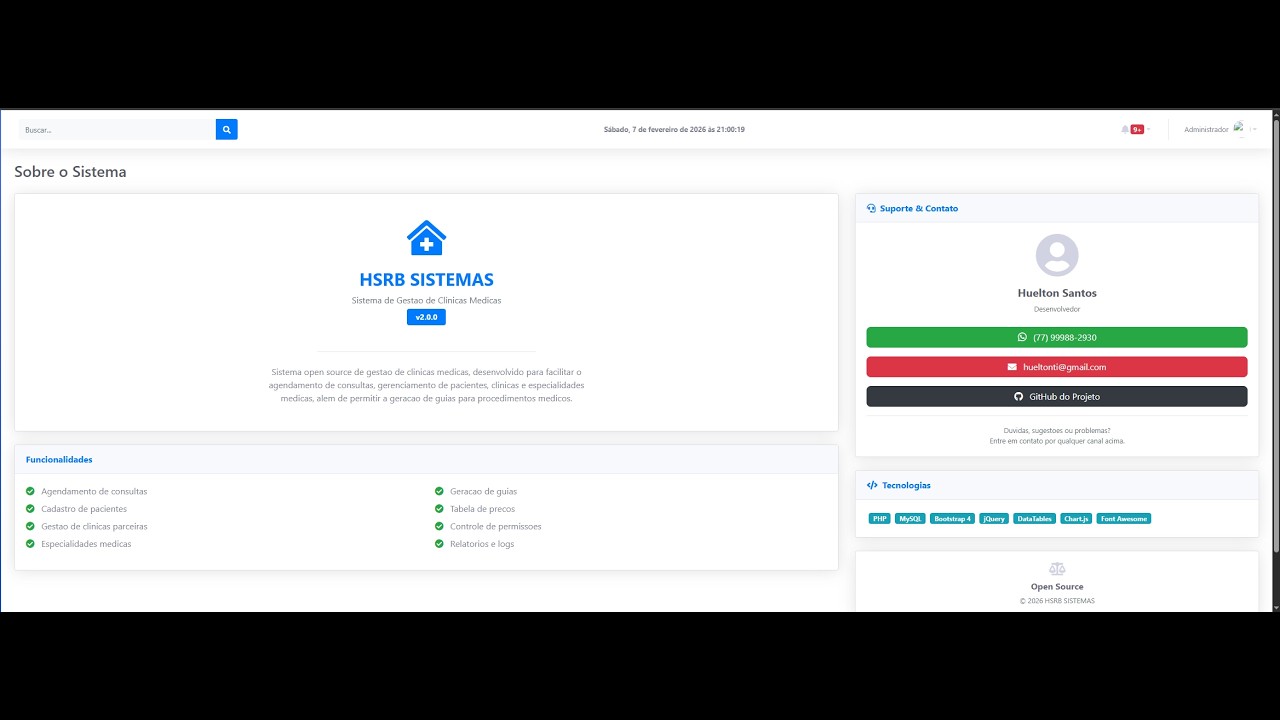Click the blue search magnifier button
This screenshot has height=720, width=1280.
pos(227,129)
